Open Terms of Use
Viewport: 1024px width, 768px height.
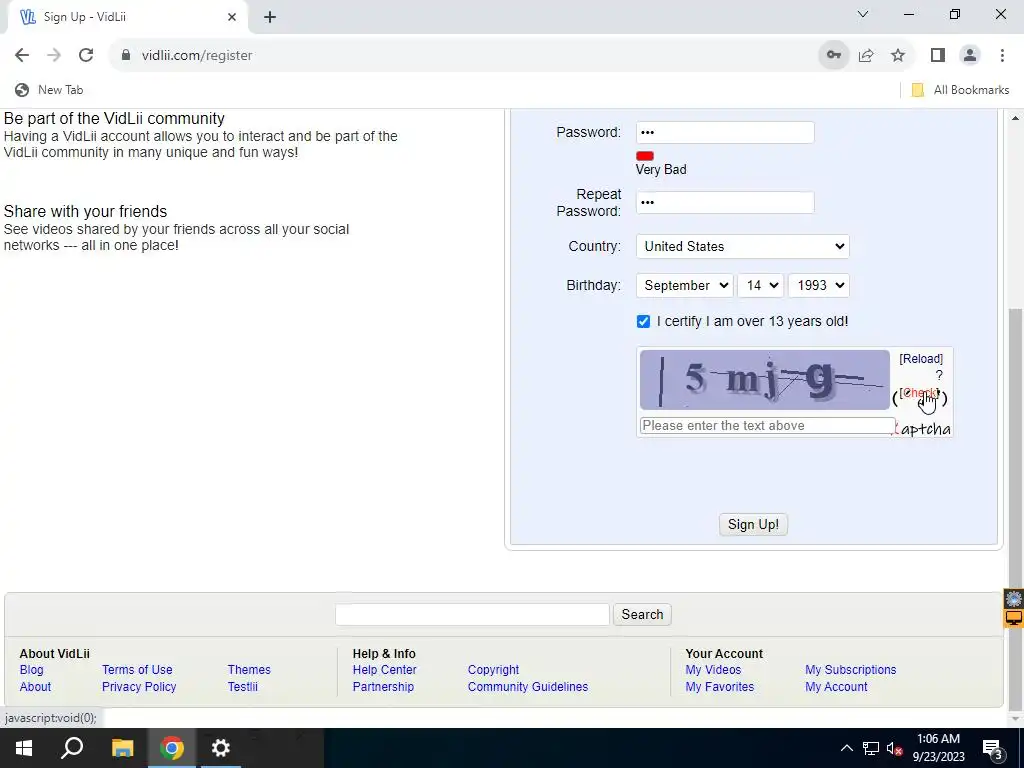tap(137, 669)
